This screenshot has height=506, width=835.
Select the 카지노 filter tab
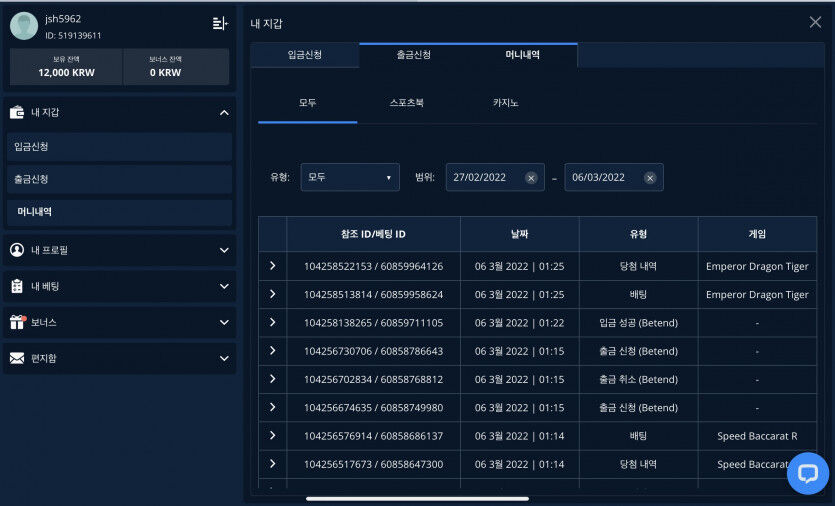pyautogui.click(x=505, y=103)
